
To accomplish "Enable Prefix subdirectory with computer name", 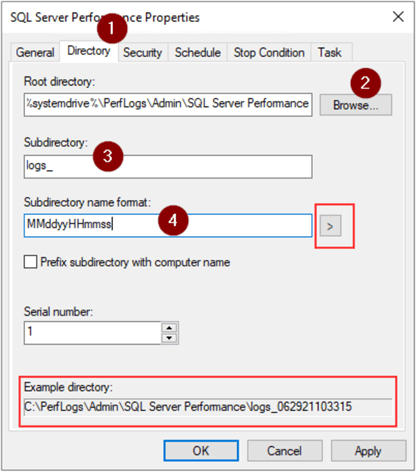I will [x=31, y=262].
